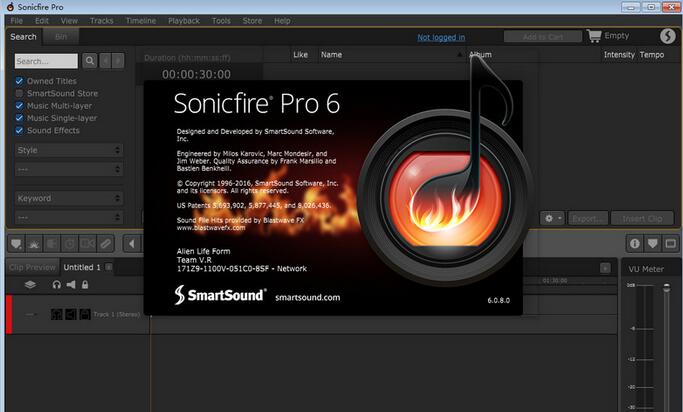Toggle lock on Track 1
Screen dimensions: 683x412
(x=85, y=314)
